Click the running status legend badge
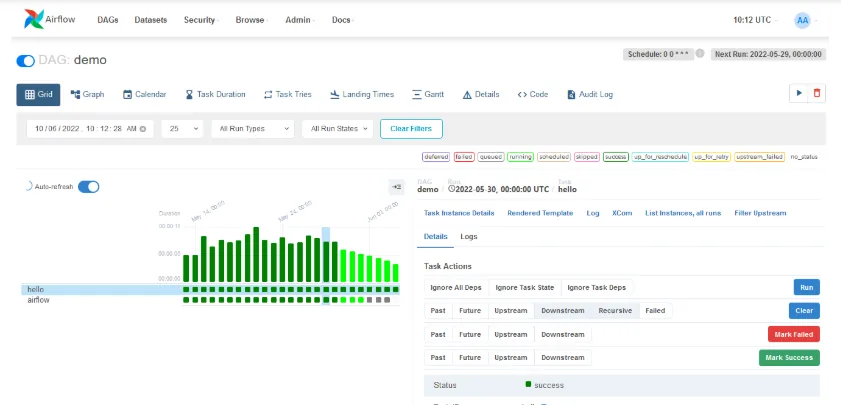Image resolution: width=841 pixels, height=405 pixels. pyautogui.click(x=520, y=157)
